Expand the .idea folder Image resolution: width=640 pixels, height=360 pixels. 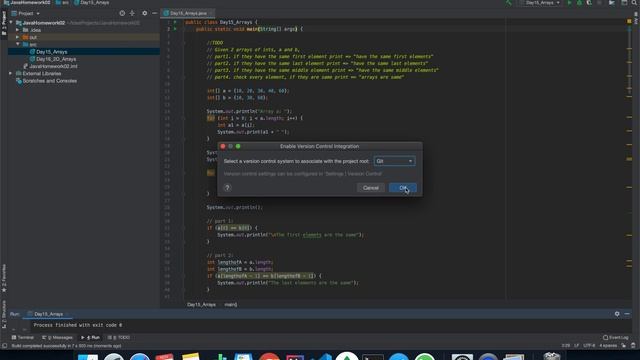pos(18,30)
